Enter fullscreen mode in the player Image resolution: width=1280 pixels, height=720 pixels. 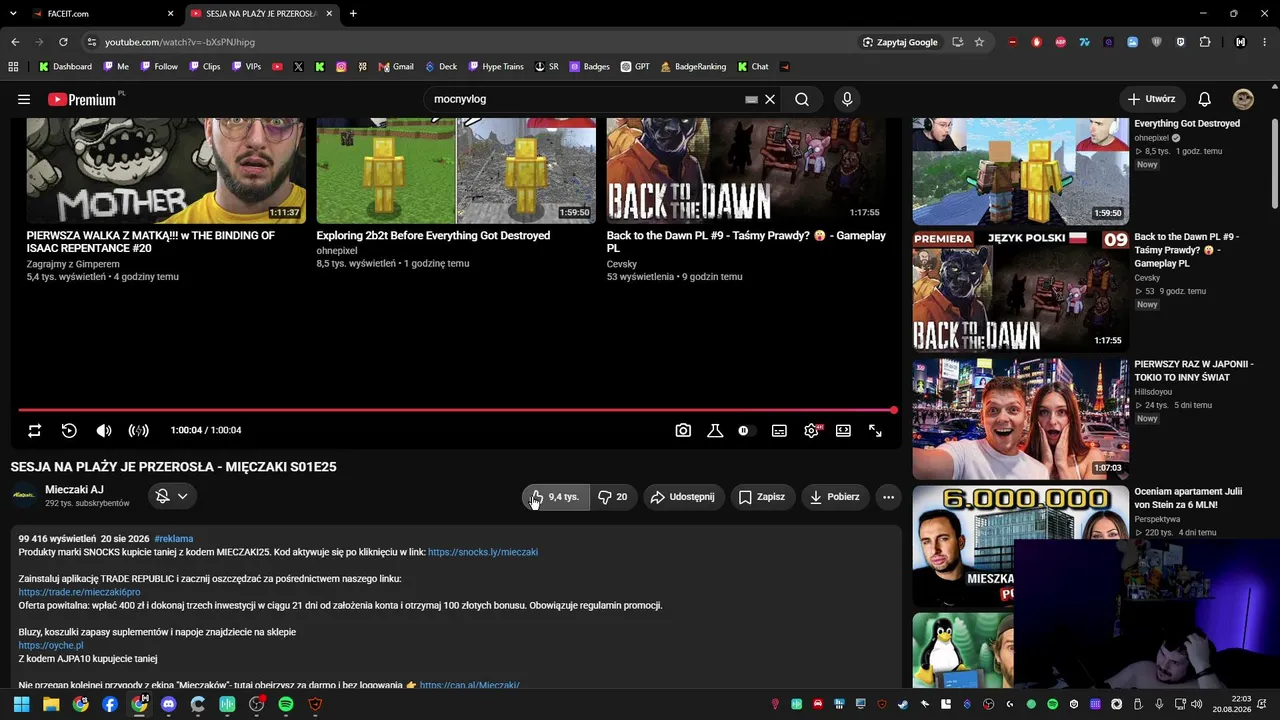click(875, 430)
